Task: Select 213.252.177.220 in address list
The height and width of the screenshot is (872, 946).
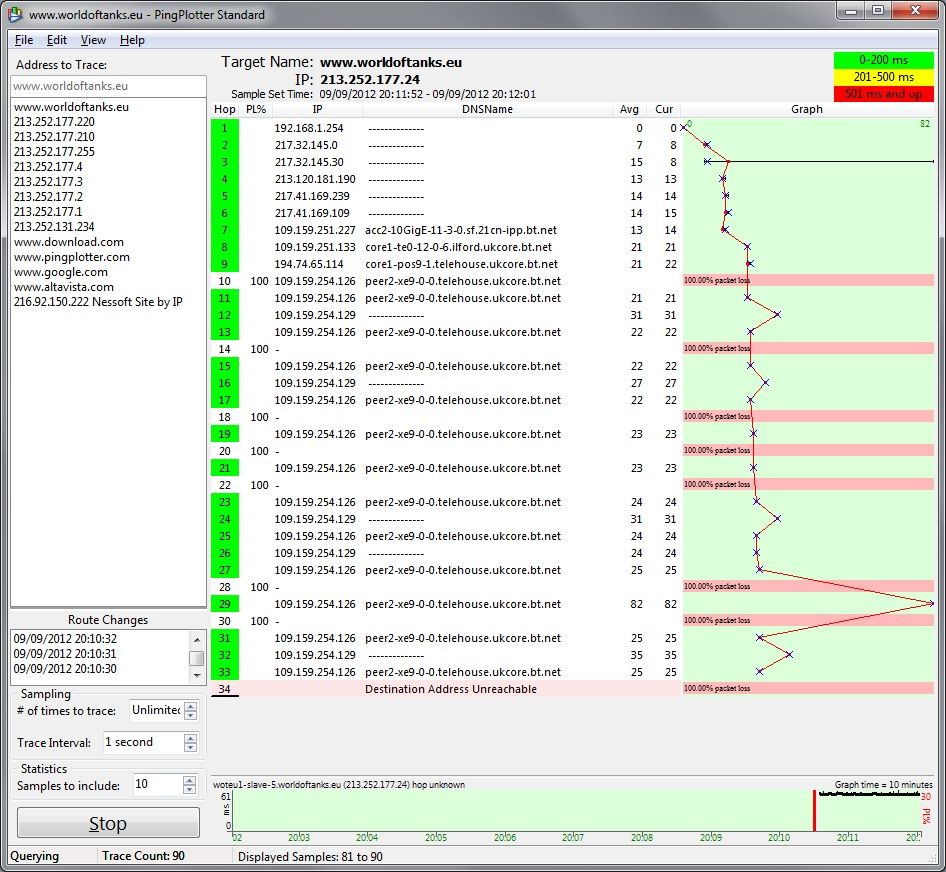Action: click(x=54, y=122)
